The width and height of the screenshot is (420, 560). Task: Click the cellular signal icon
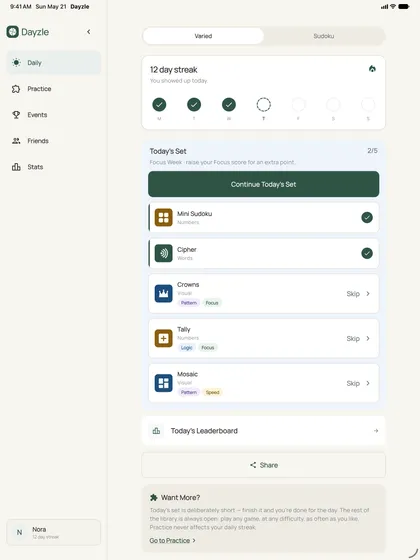tap(384, 6)
